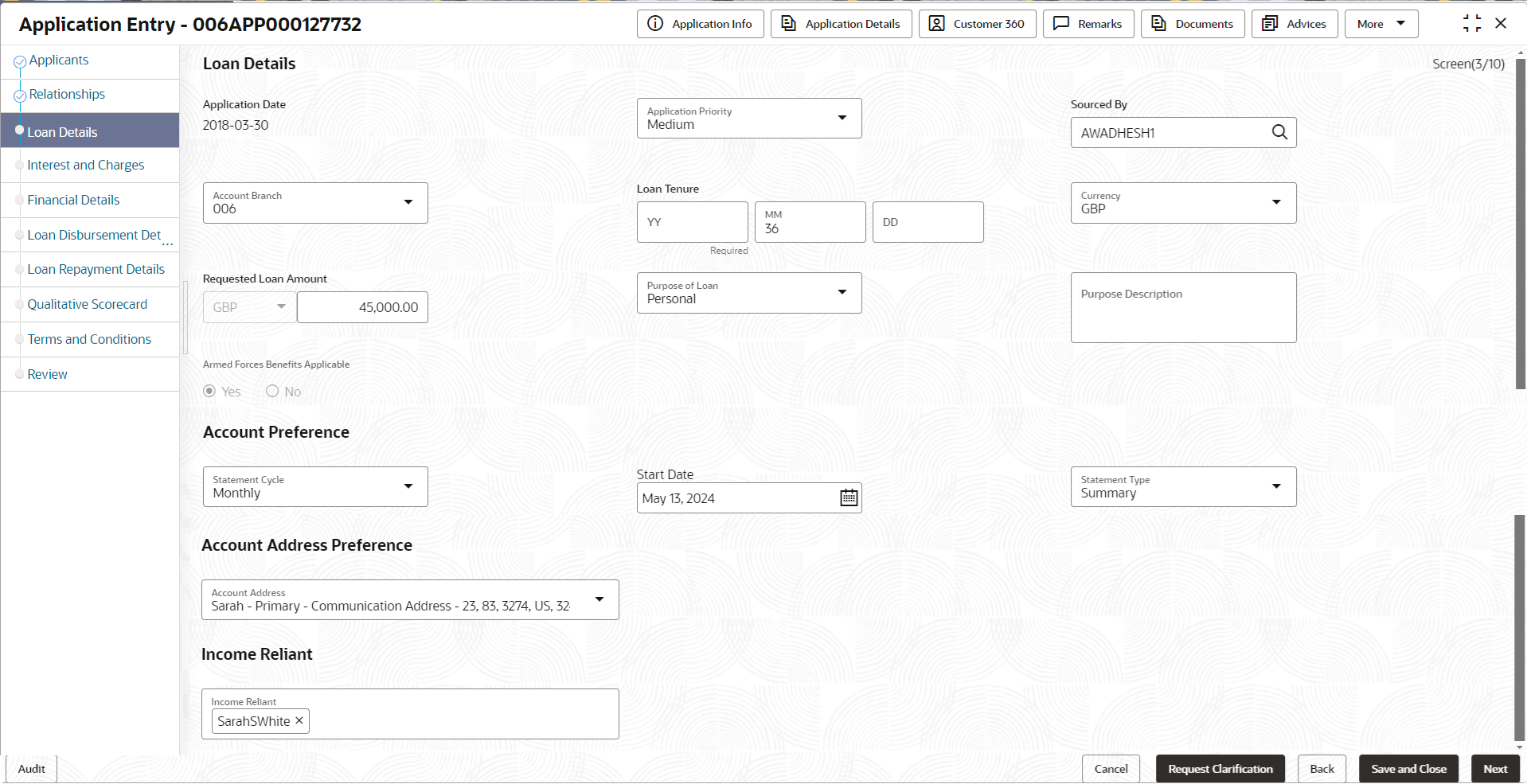Open the Advices panel
The height and width of the screenshot is (784, 1527).
[x=1294, y=24]
